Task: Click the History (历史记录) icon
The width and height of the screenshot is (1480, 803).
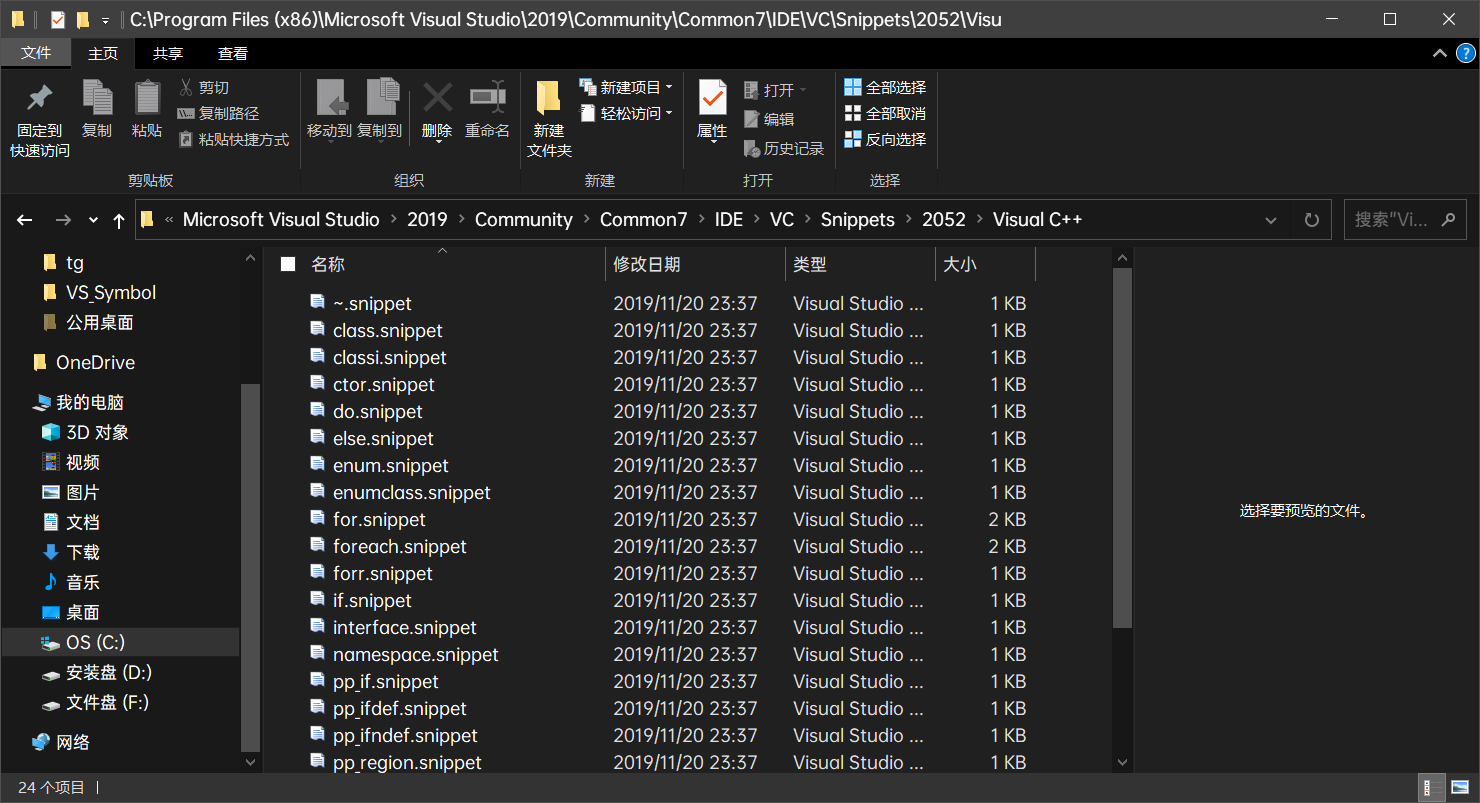Action: [752, 149]
